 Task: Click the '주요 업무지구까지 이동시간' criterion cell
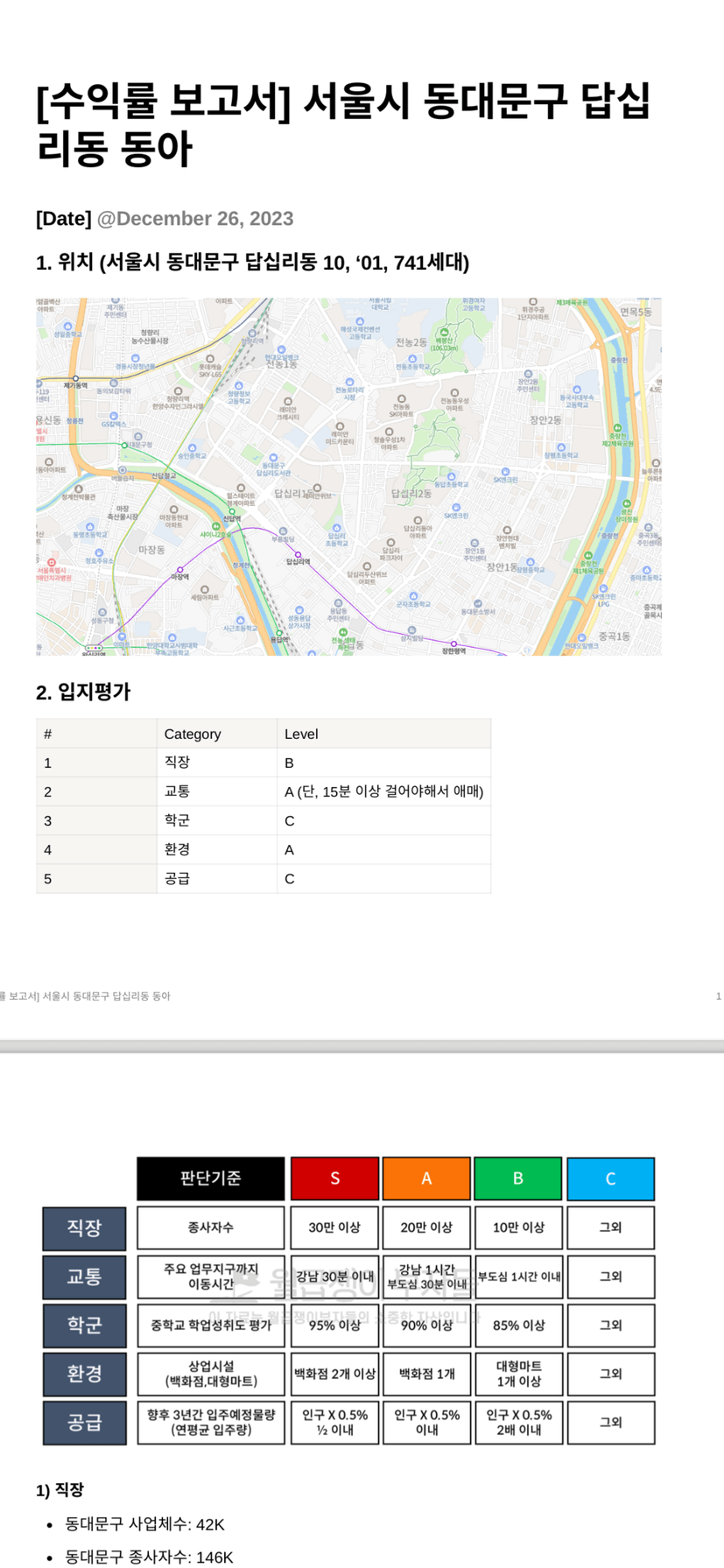[x=210, y=1276]
